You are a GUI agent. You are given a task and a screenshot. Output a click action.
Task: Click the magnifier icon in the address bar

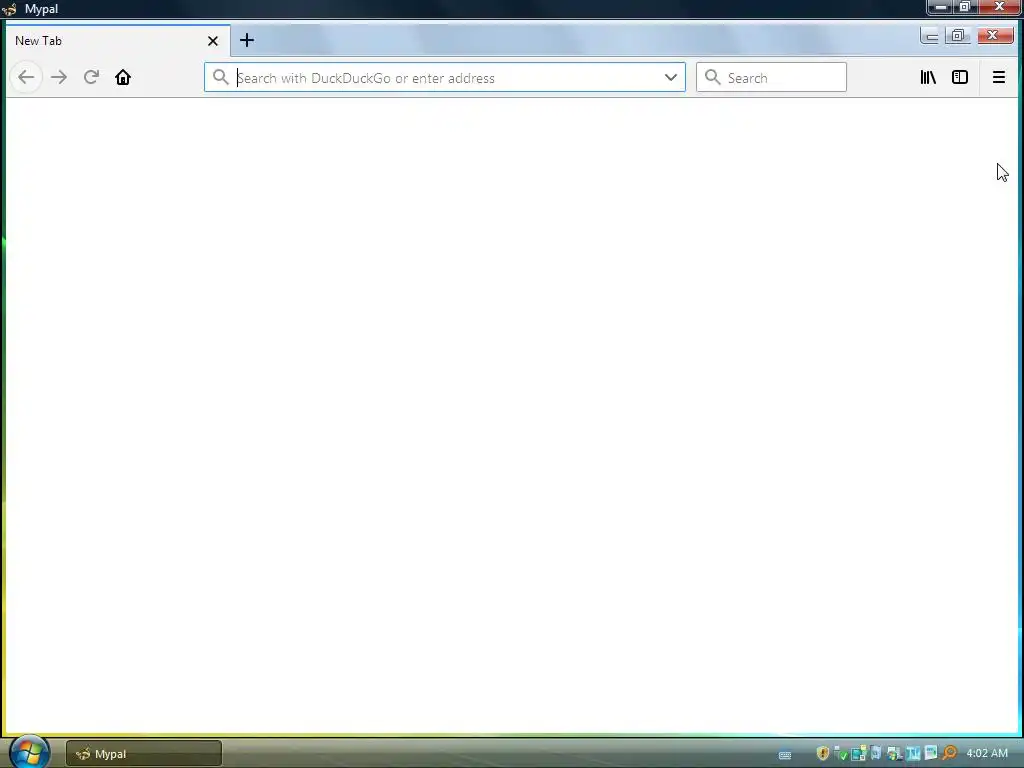tap(221, 77)
